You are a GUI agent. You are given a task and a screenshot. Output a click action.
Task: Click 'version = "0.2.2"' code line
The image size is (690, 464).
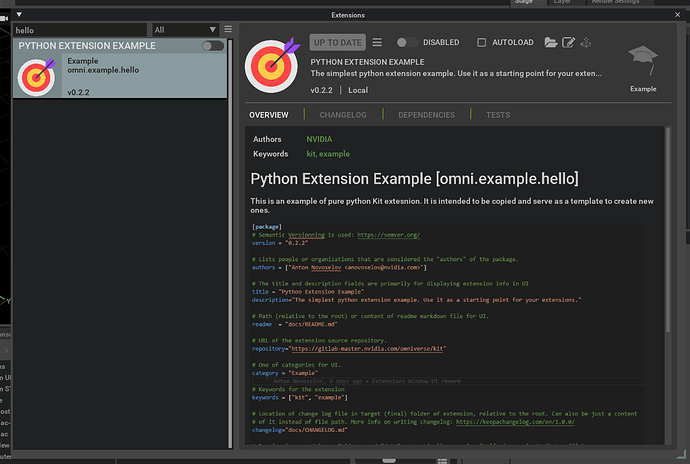pyautogui.click(x=280, y=243)
